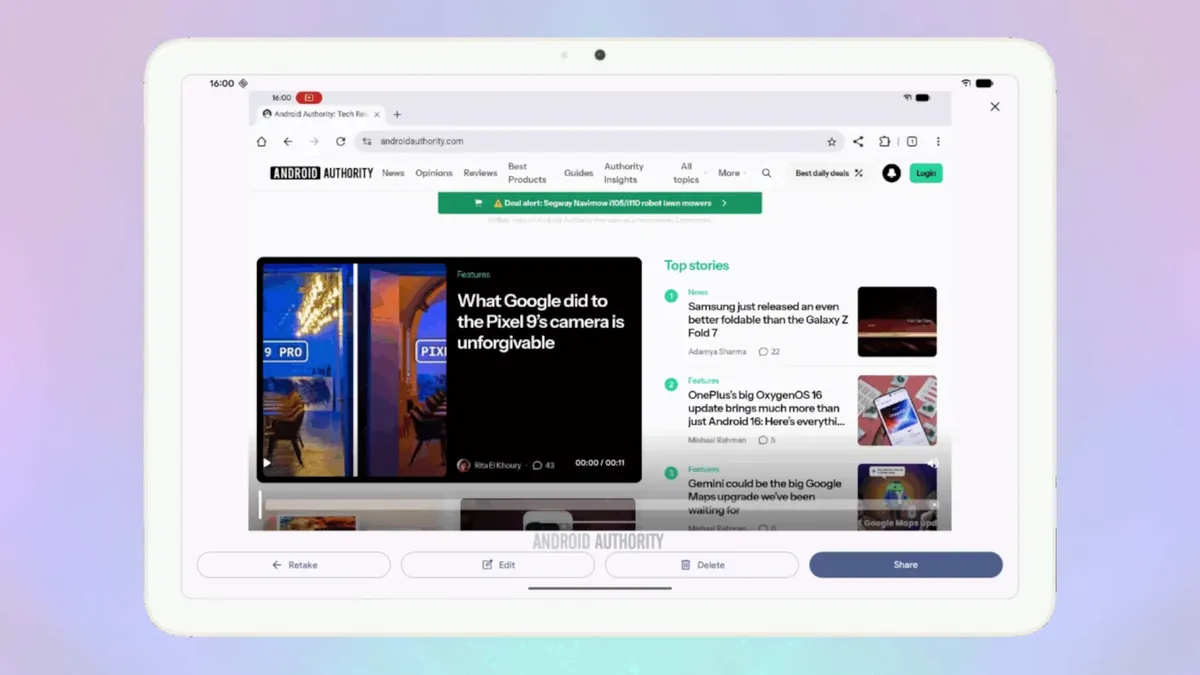Open the Reviews menu item
Screen dimensions: 1200x675
480,173
